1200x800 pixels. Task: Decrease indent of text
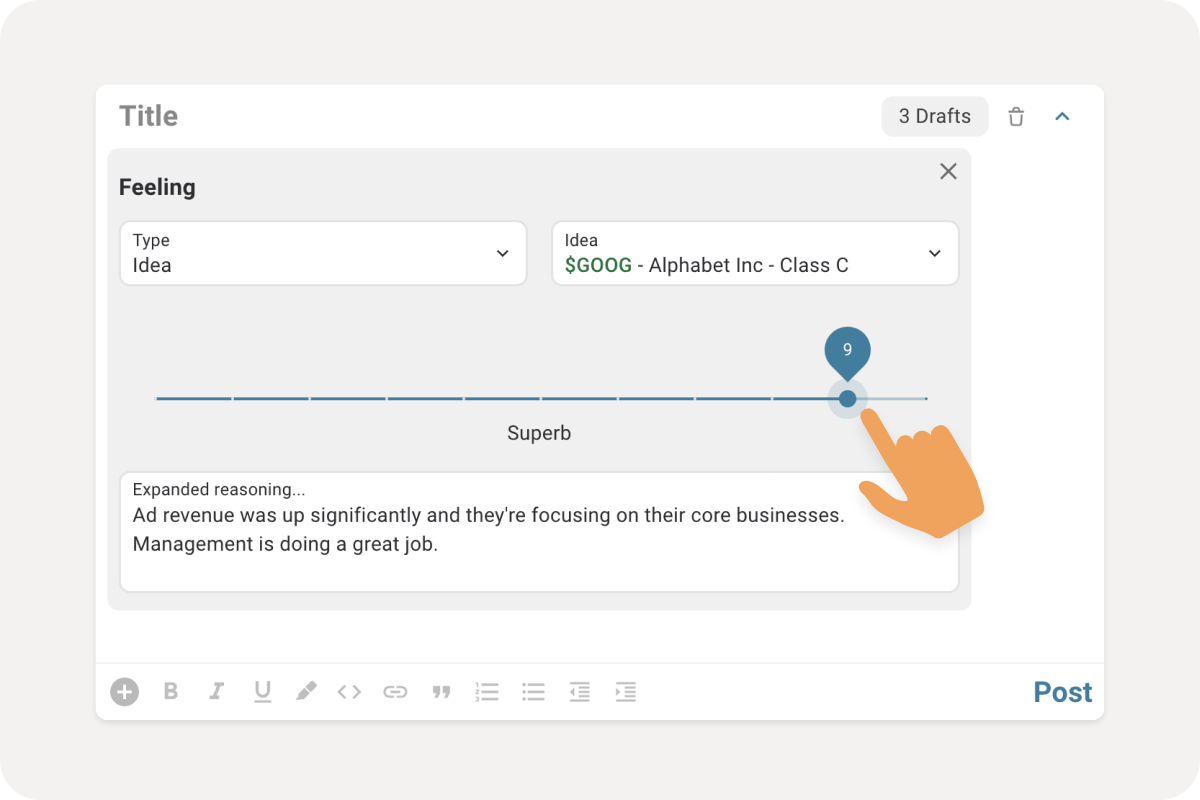[x=579, y=691]
